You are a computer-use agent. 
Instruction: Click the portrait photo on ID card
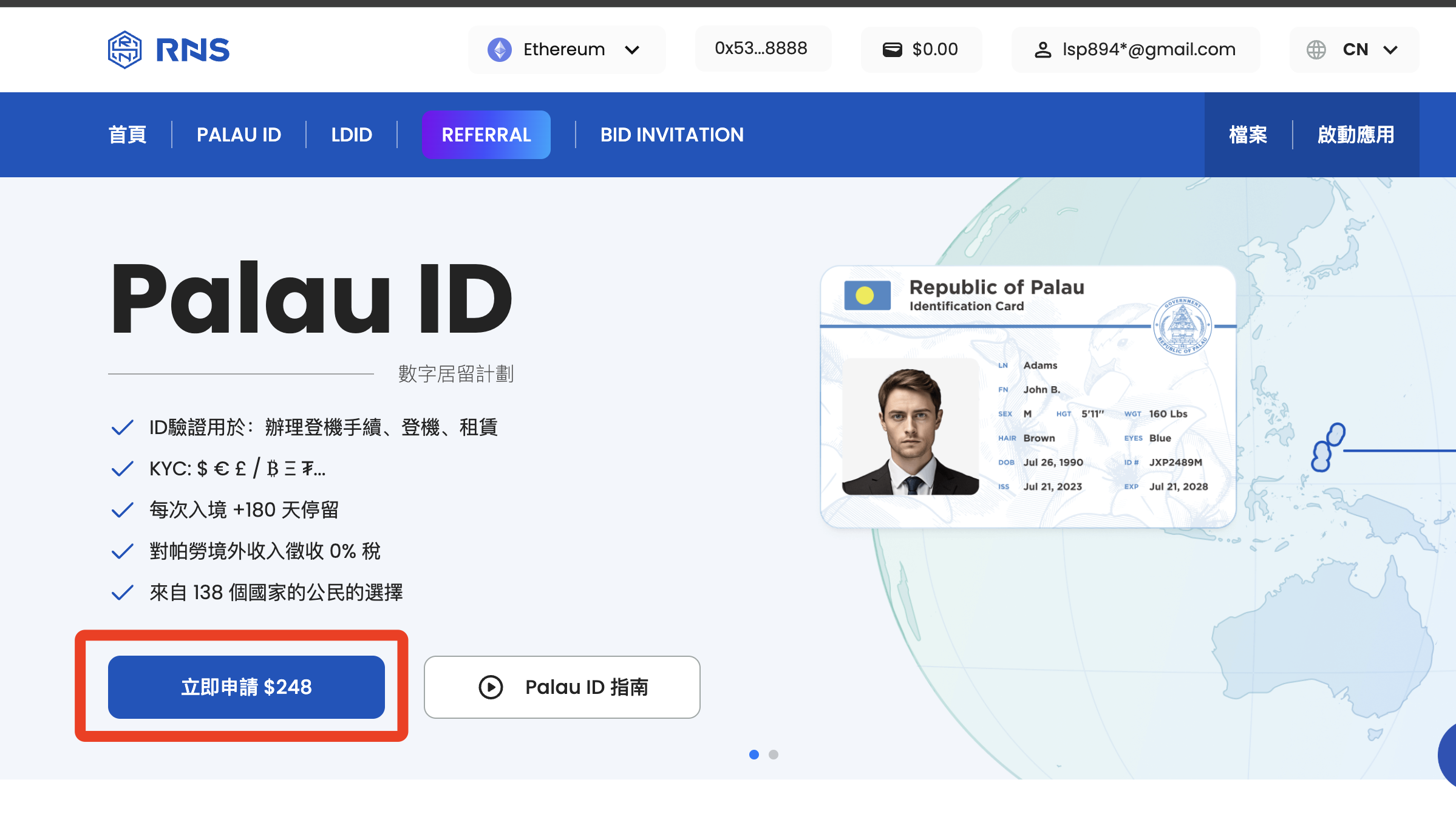tap(910, 427)
